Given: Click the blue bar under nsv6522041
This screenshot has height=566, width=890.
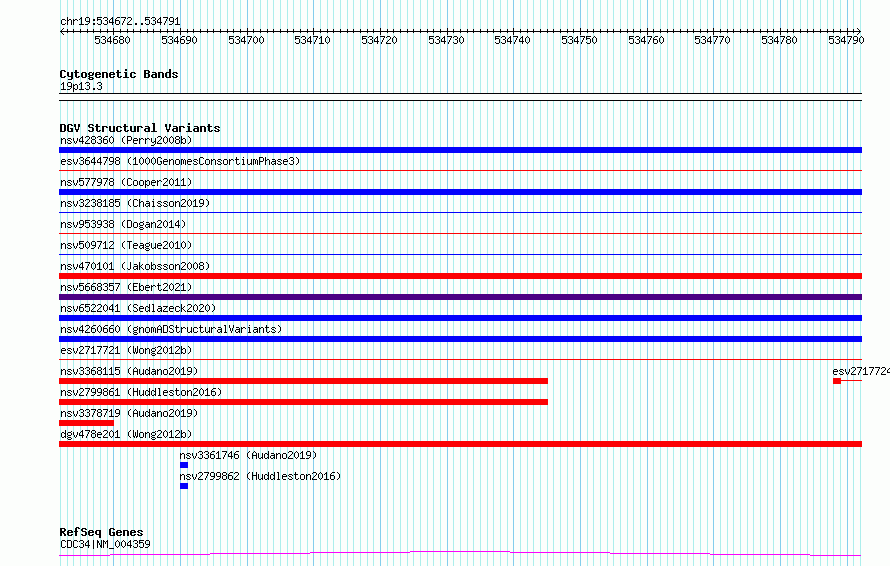Looking at the screenshot, I should 460,318.
